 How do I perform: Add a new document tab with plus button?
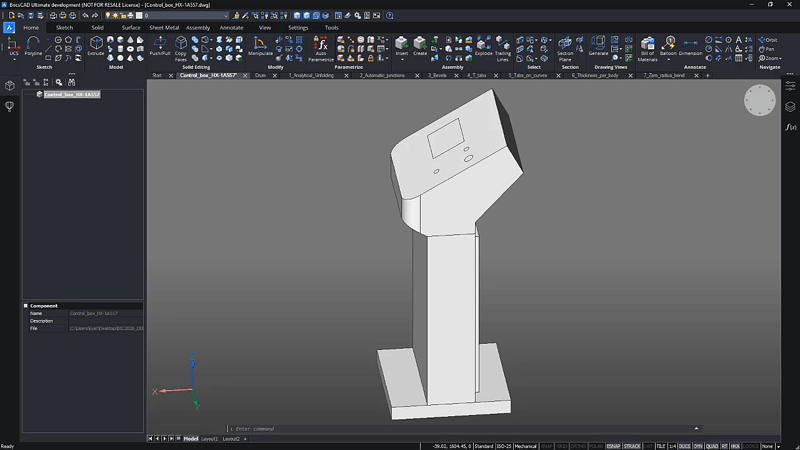tap(707, 76)
